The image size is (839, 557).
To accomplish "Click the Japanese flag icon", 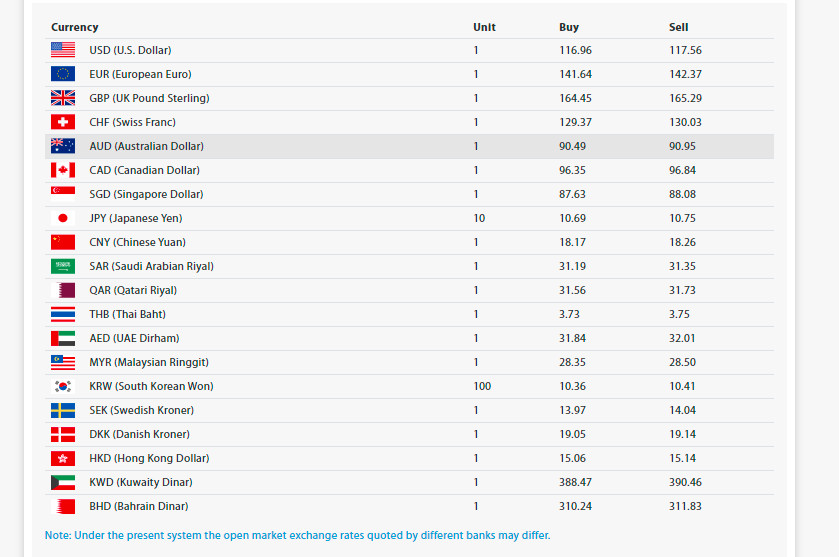I will (63, 218).
